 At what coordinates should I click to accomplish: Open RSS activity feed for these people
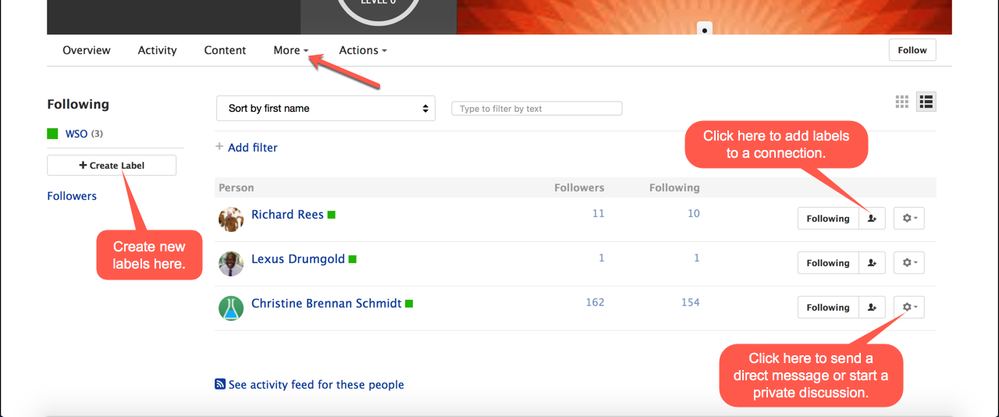309,385
